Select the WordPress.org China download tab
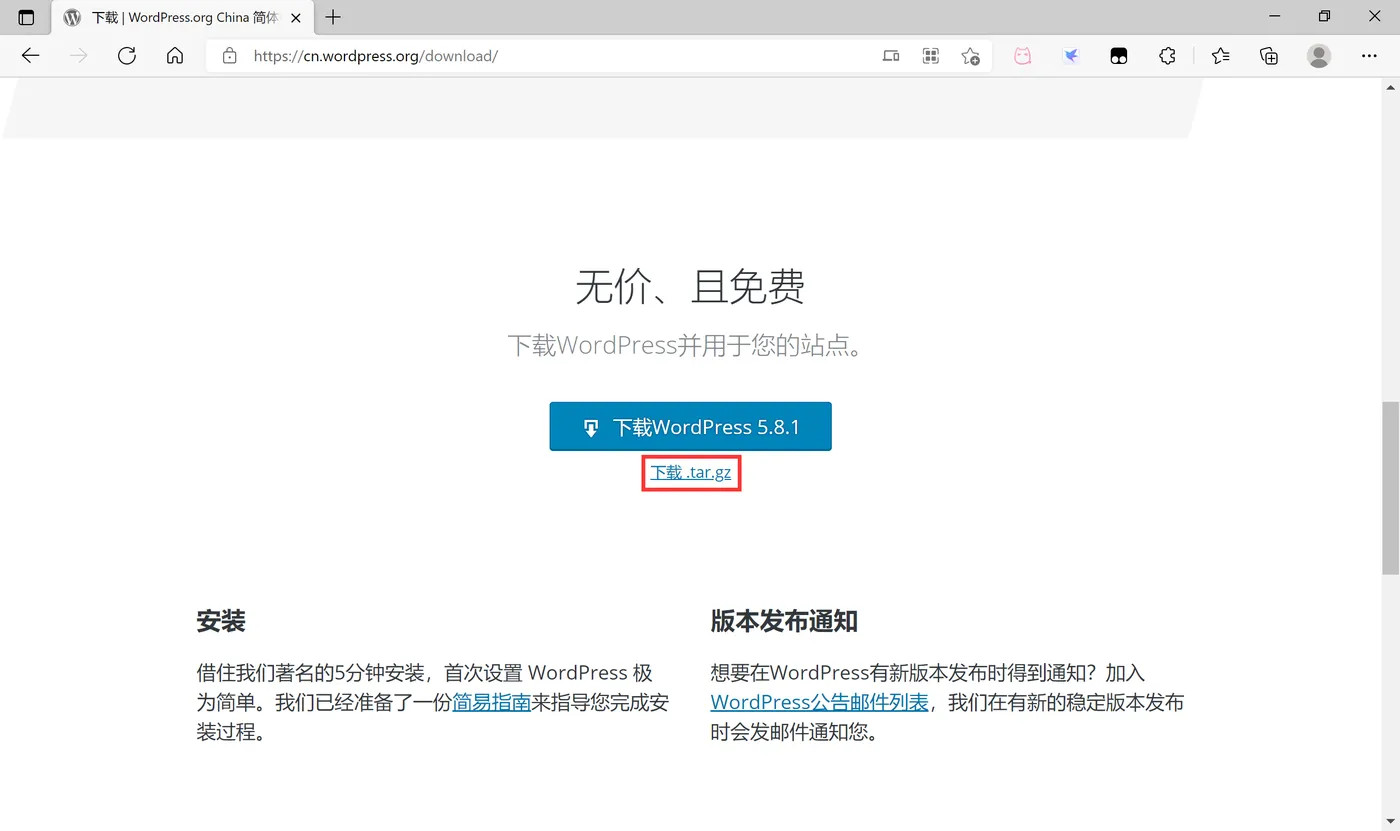 [183, 18]
